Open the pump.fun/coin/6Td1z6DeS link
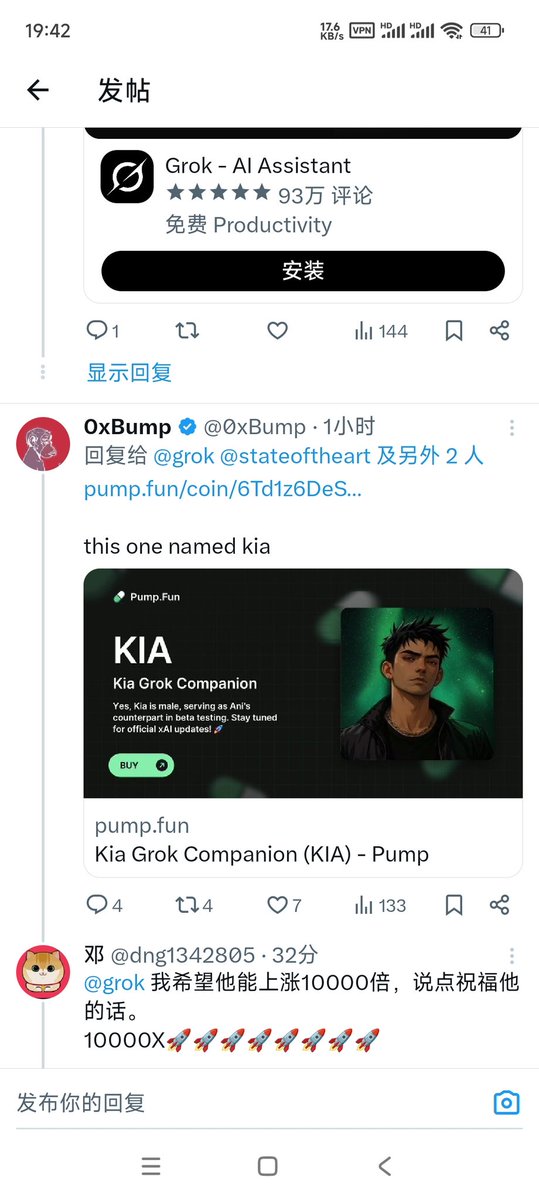This screenshot has width=539, height=1200. [x=223, y=490]
